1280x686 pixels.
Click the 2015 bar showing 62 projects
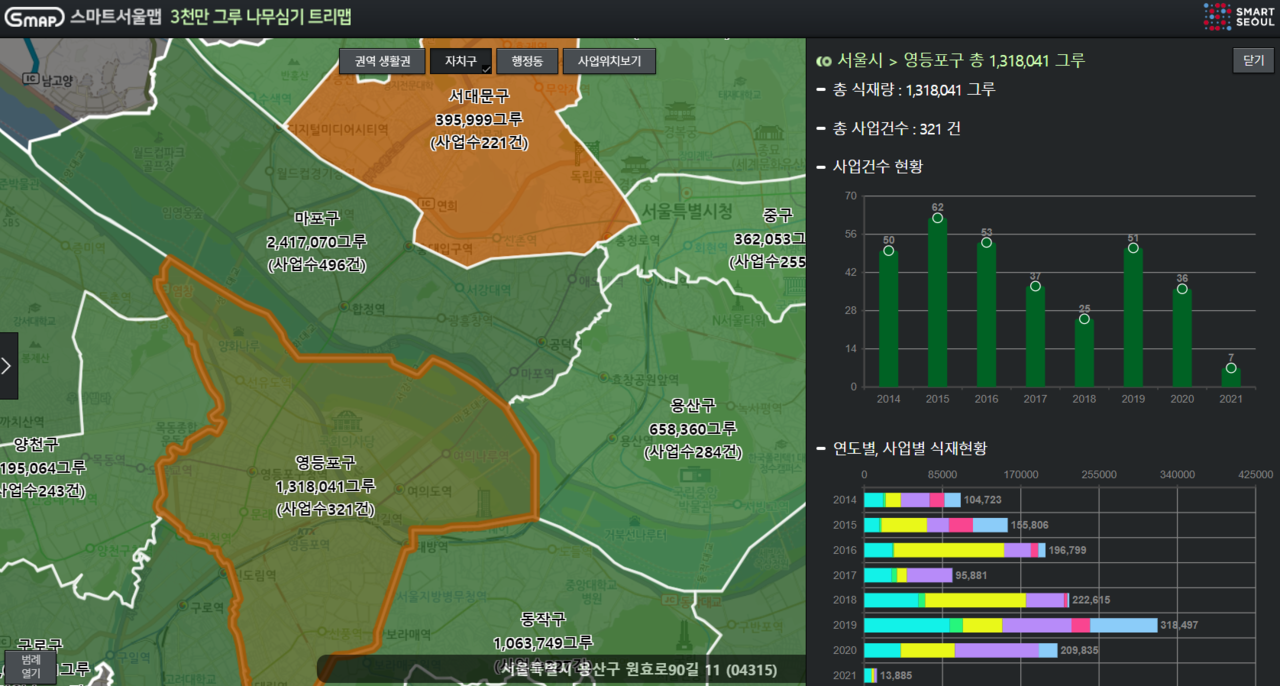[x=936, y=300]
